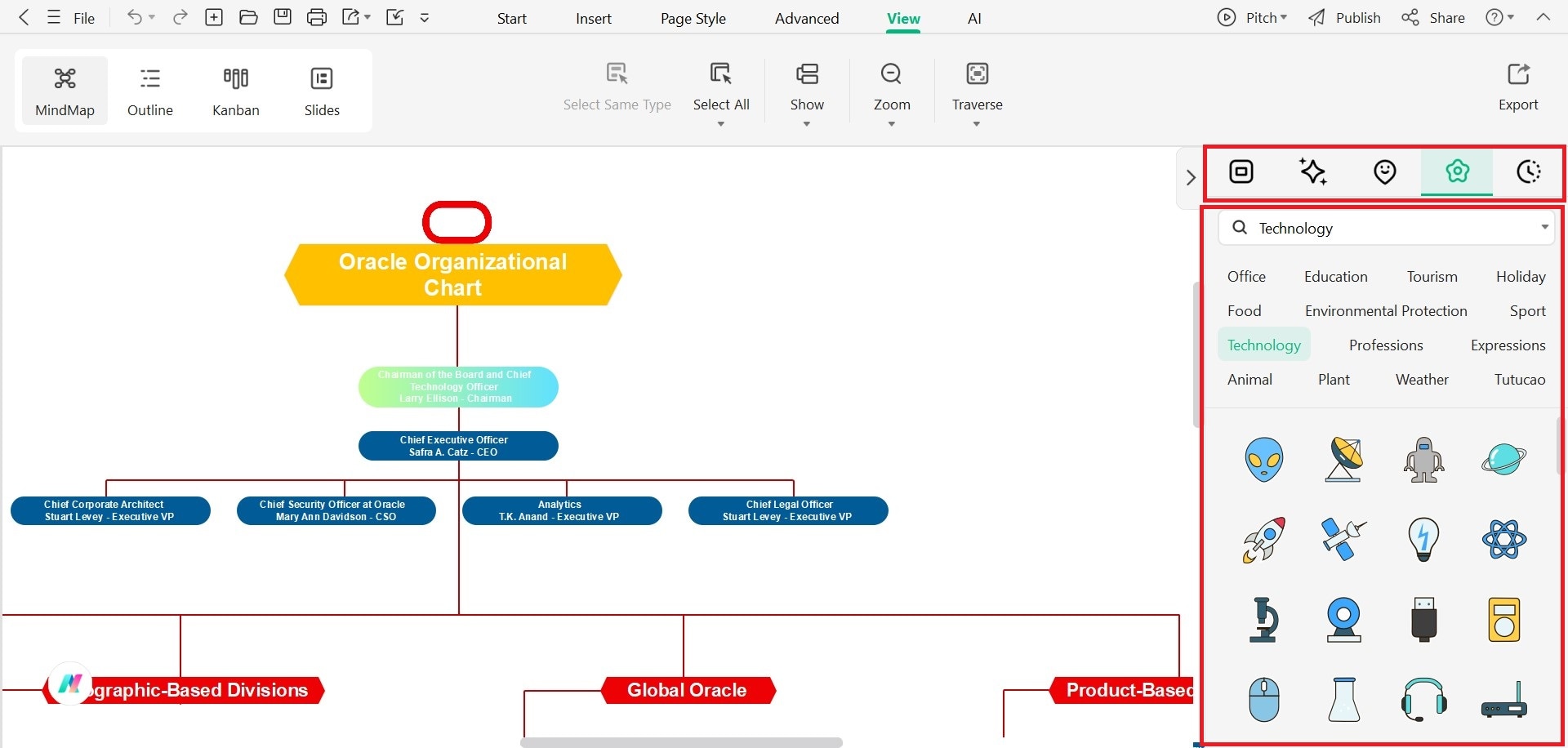
Task: Open the AI sparkle panel icon
Action: pos(1313,171)
